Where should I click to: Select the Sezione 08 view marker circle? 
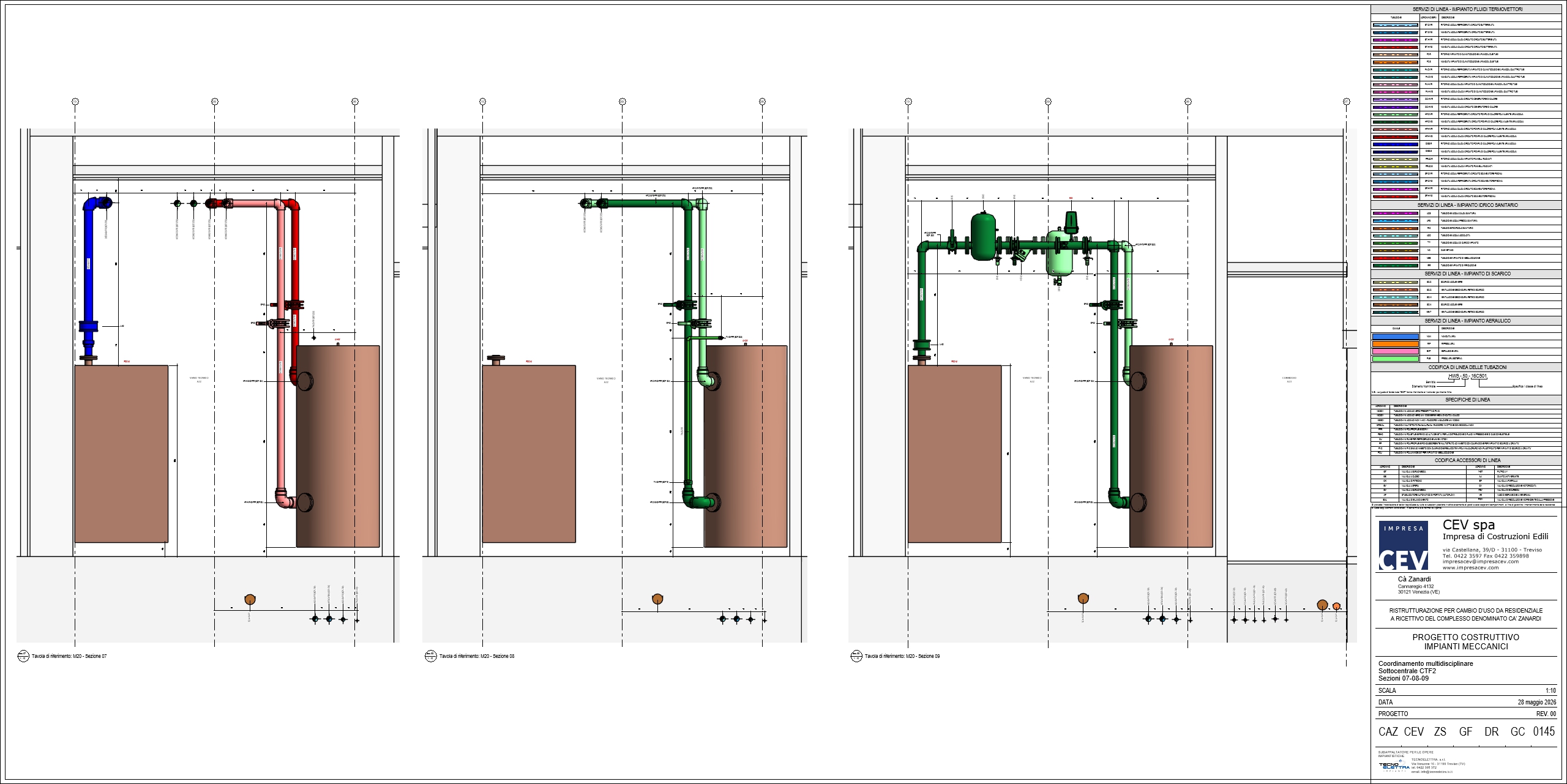pyautogui.click(x=430, y=656)
